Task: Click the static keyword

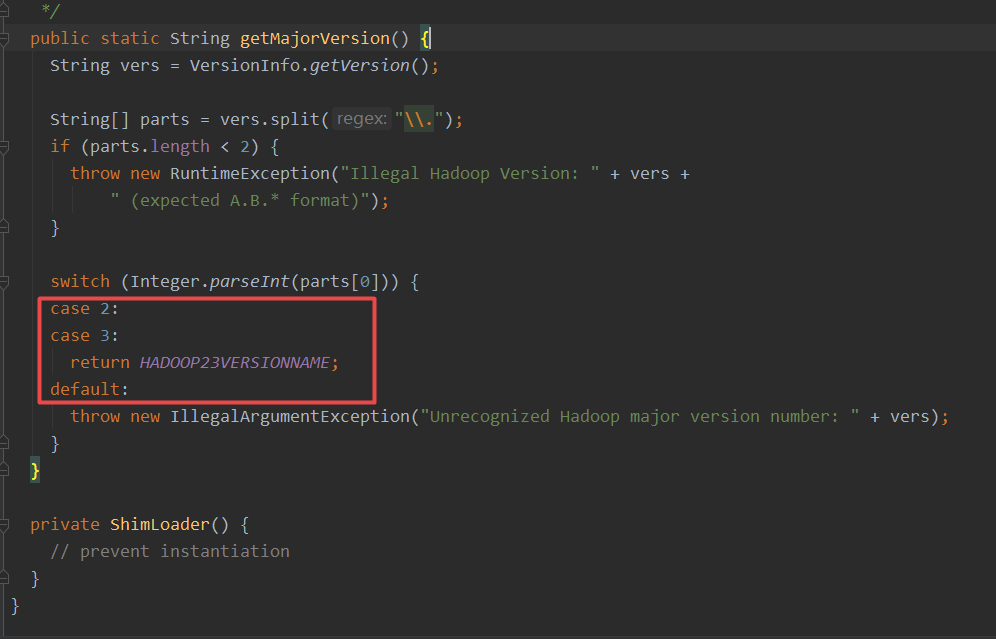Action: (x=130, y=39)
